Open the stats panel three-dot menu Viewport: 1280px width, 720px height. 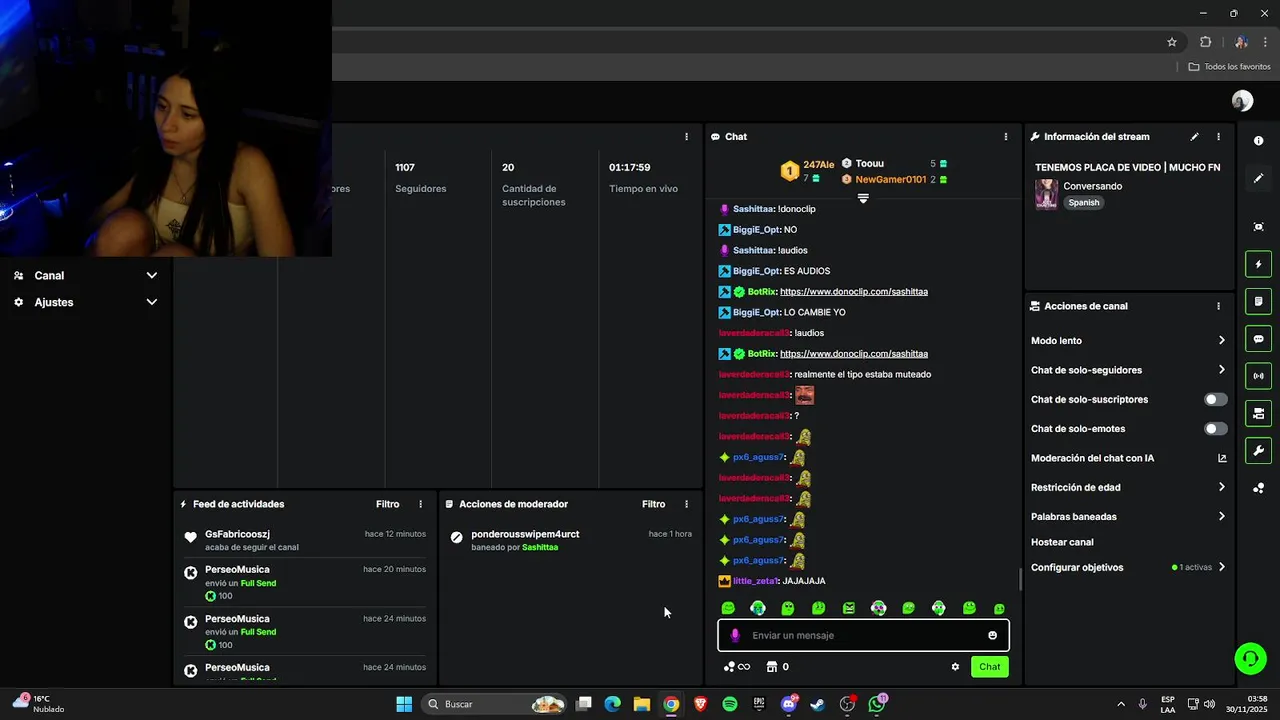686,137
